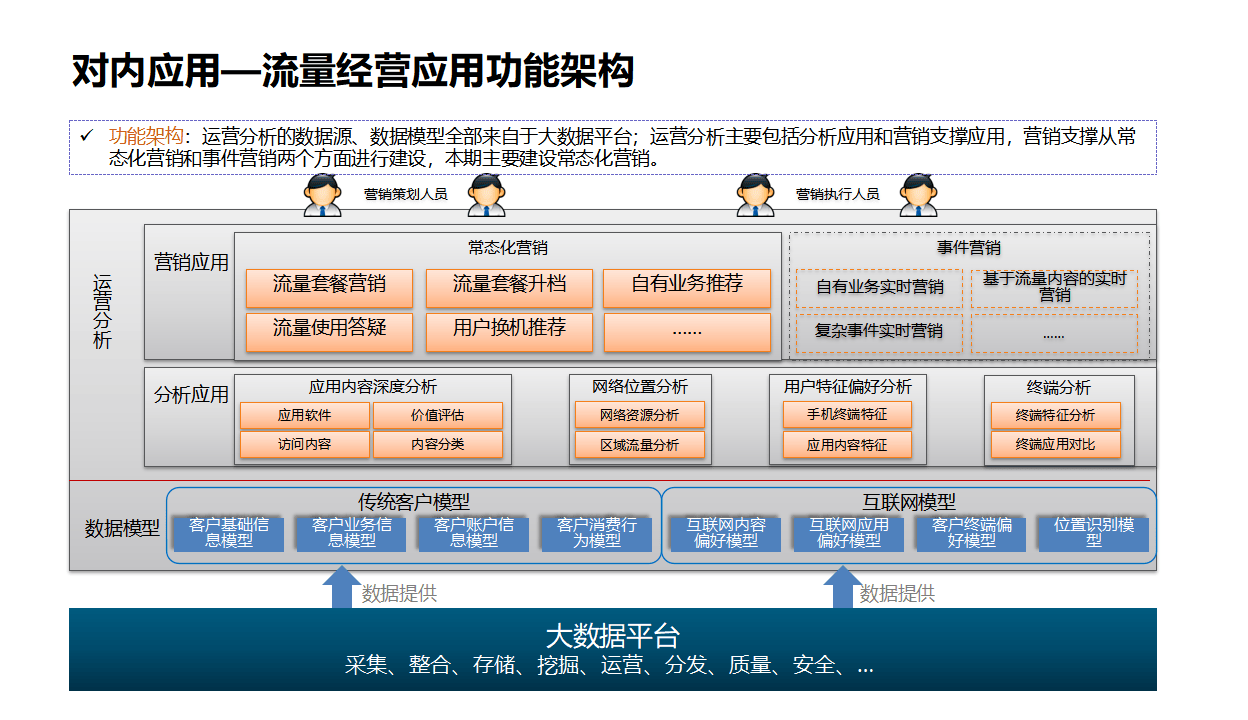This screenshot has width=1248, height=720.
Task: Click the person icon left of 营销执行人员
Action: coord(755,195)
